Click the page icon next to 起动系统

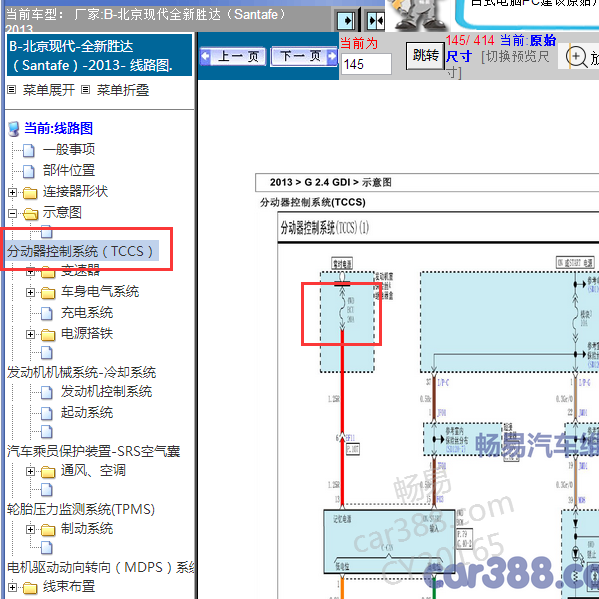pos(47,413)
